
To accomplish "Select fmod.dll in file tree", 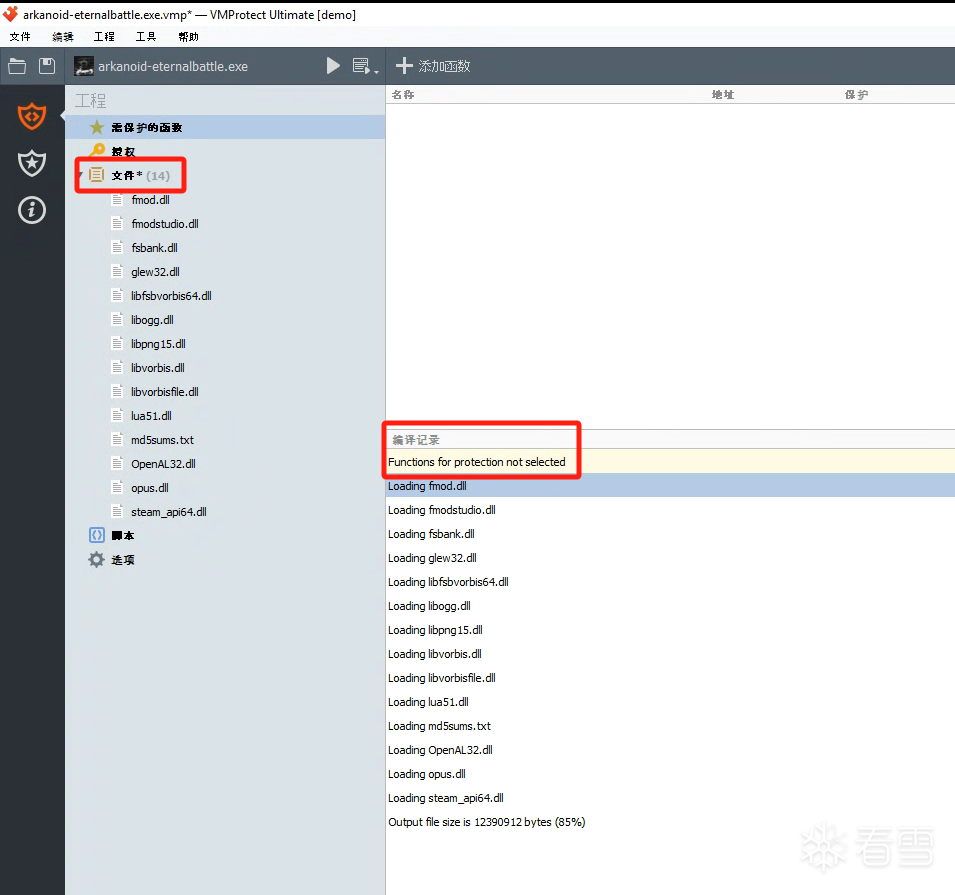I will click(x=150, y=200).
